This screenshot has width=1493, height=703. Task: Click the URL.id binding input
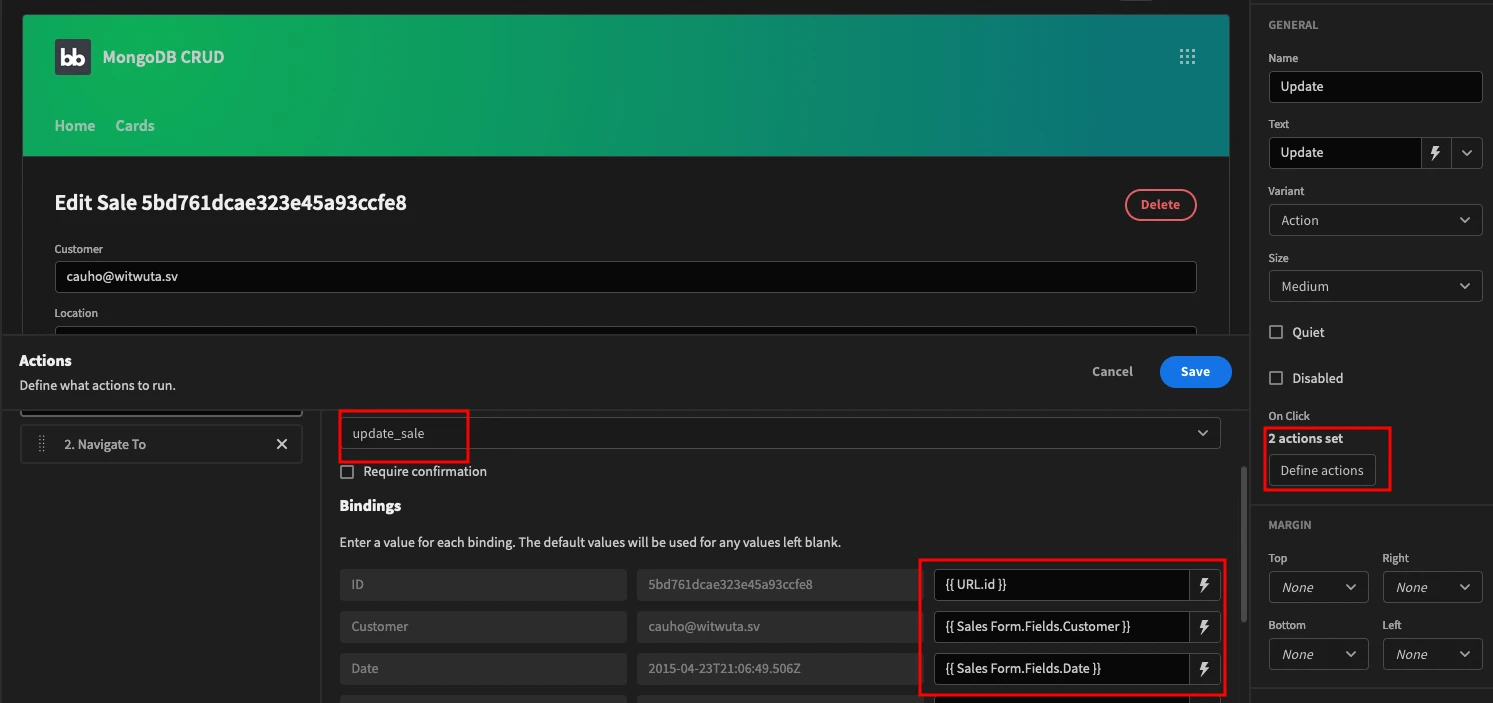[1061, 585]
